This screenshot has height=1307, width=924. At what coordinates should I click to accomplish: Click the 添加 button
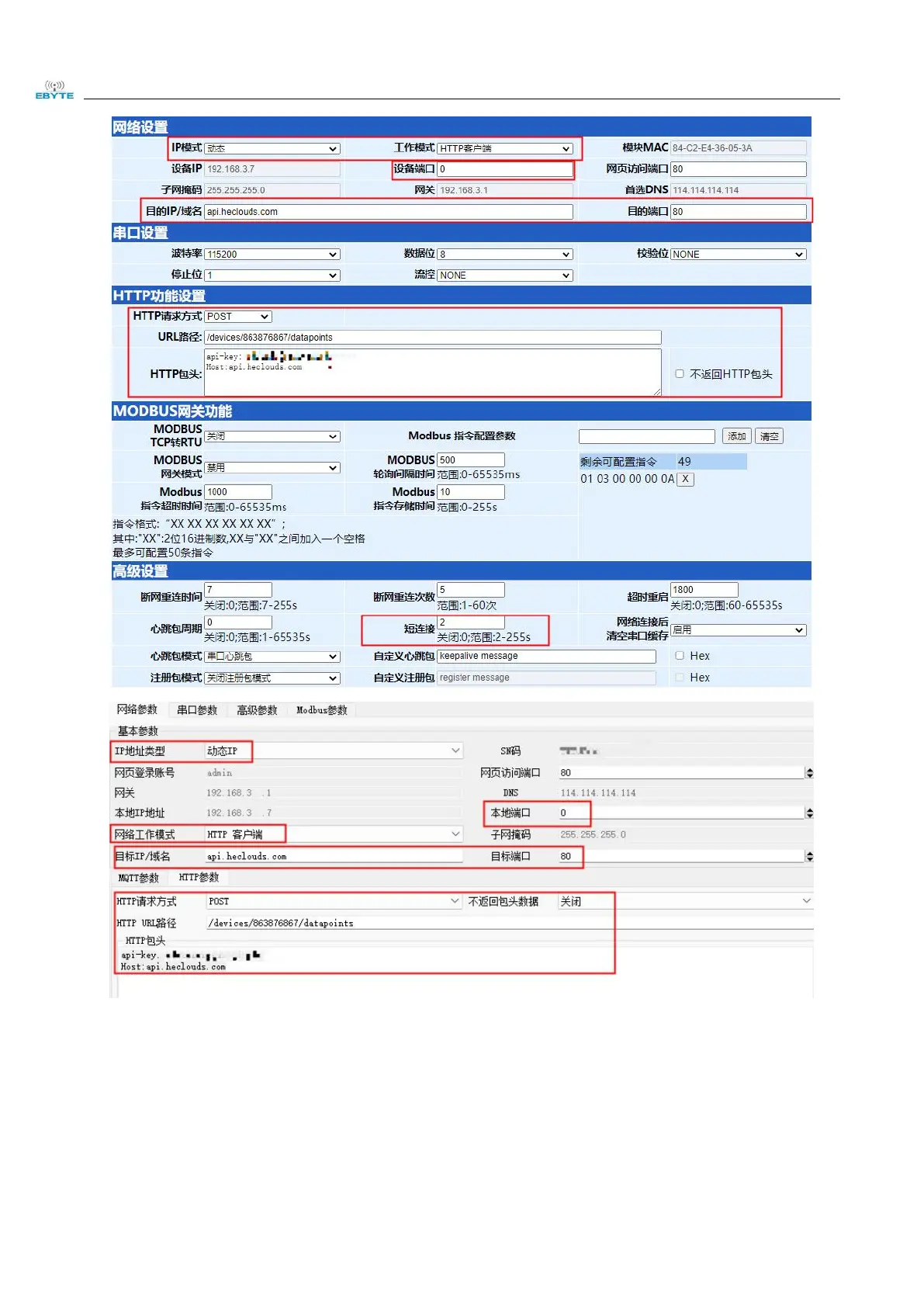point(736,436)
